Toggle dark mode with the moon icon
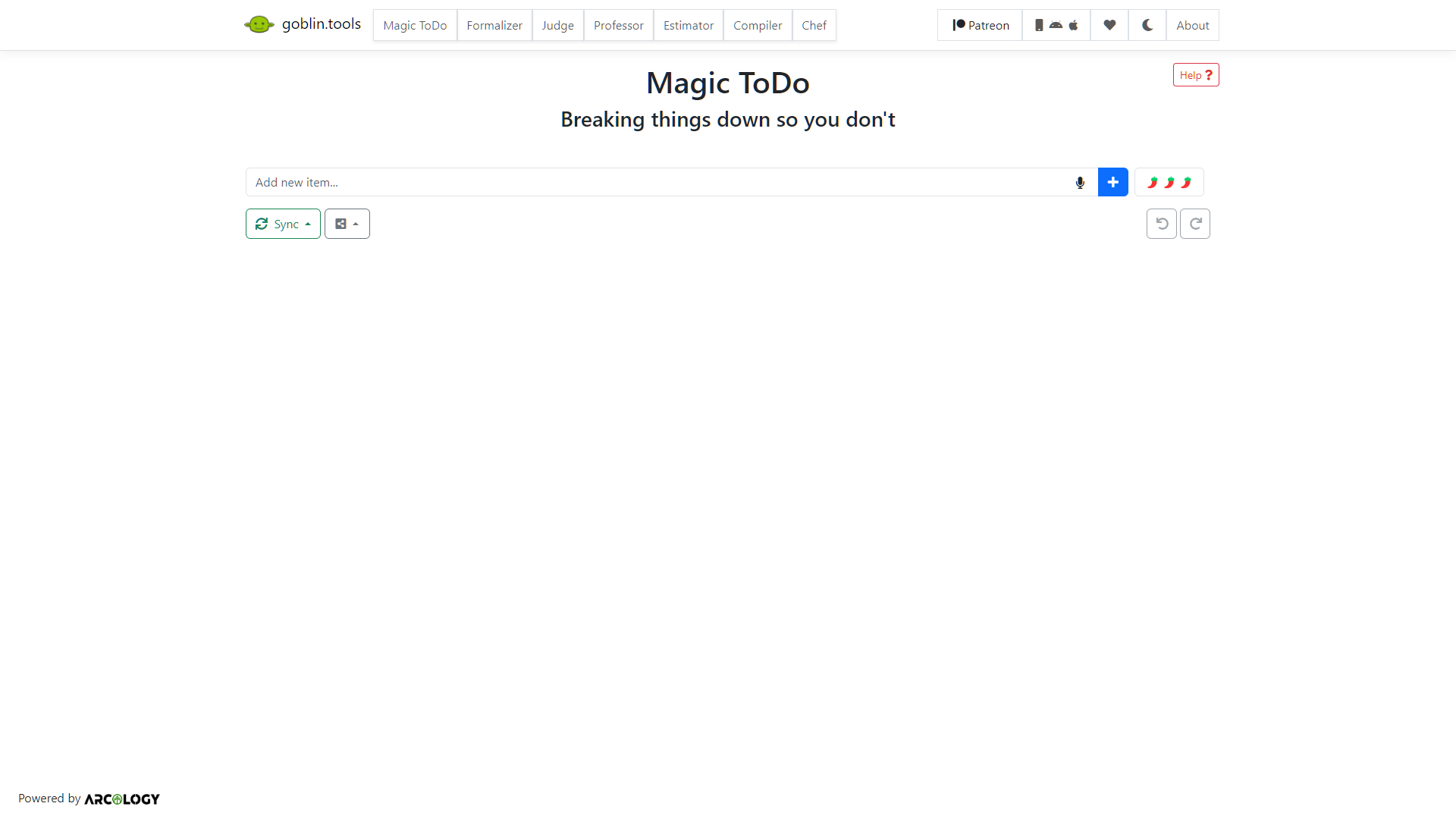The height and width of the screenshot is (819, 1456). [x=1147, y=25]
